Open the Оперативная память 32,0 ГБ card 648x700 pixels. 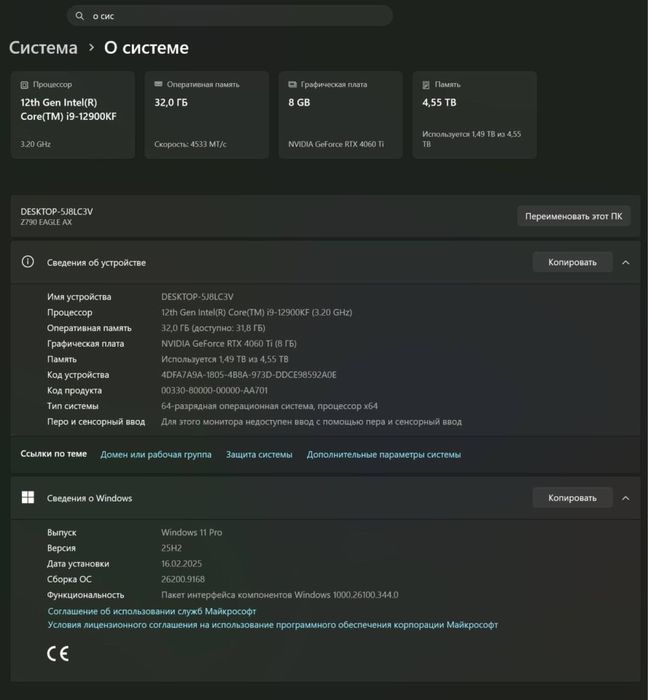[x=207, y=115]
